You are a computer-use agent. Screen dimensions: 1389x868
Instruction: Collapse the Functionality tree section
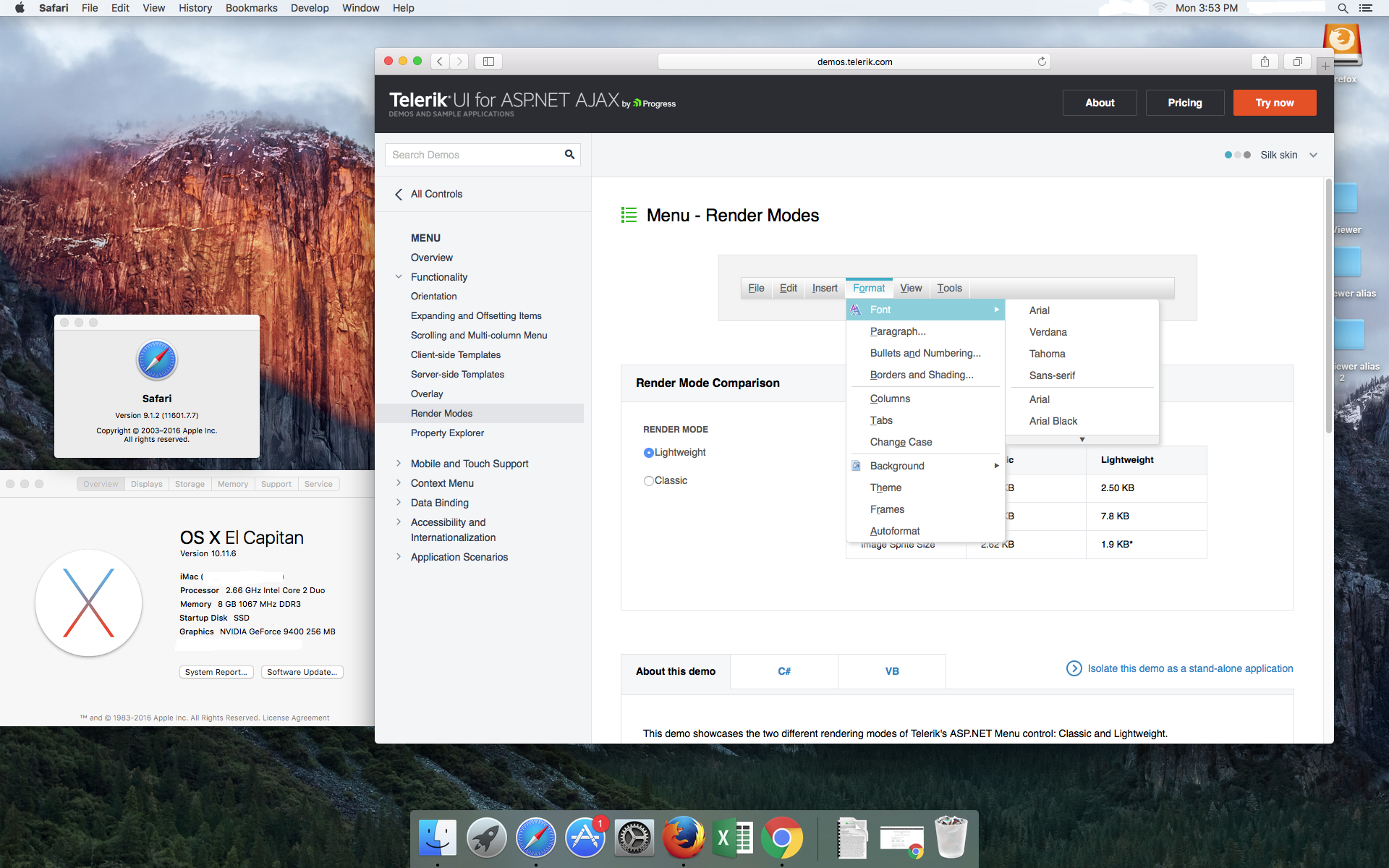399,277
